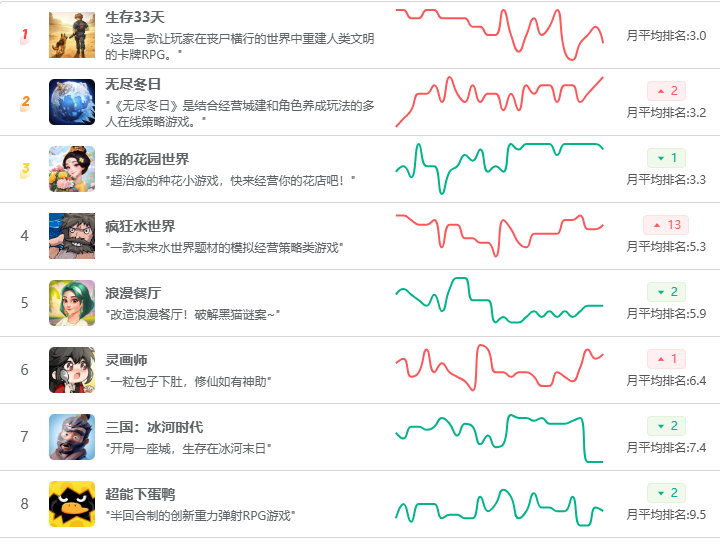The height and width of the screenshot is (544, 720).
Task: Click the 浪漫餐厅 ranking trend chart
Action: [500, 301]
